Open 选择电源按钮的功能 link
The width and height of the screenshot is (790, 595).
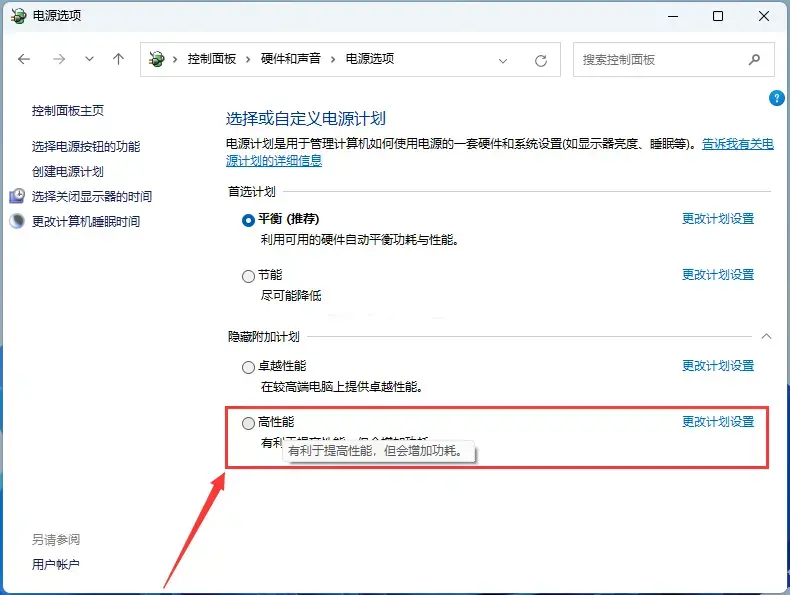point(86,147)
